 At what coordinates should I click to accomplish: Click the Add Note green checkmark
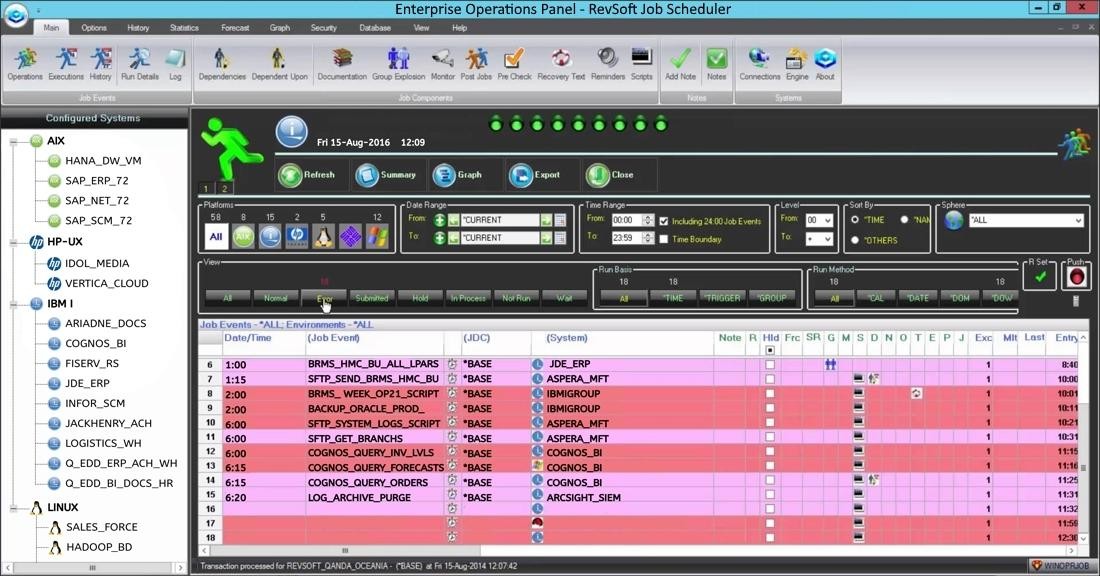coord(680,62)
